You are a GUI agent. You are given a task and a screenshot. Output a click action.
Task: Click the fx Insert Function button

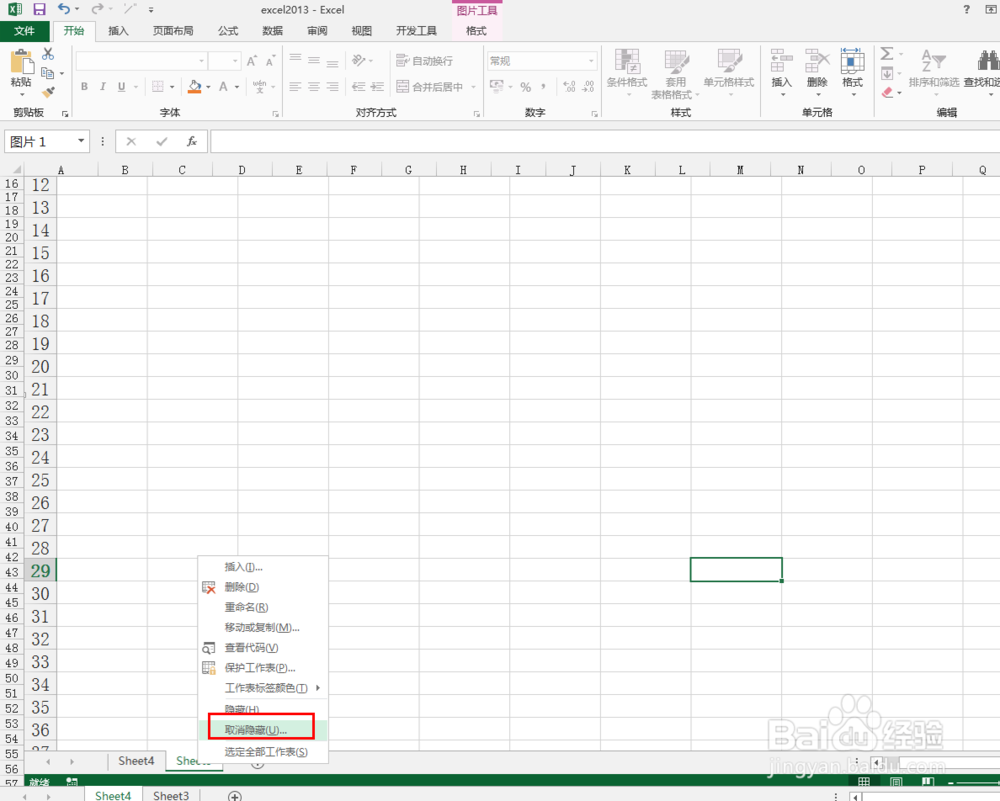[191, 141]
